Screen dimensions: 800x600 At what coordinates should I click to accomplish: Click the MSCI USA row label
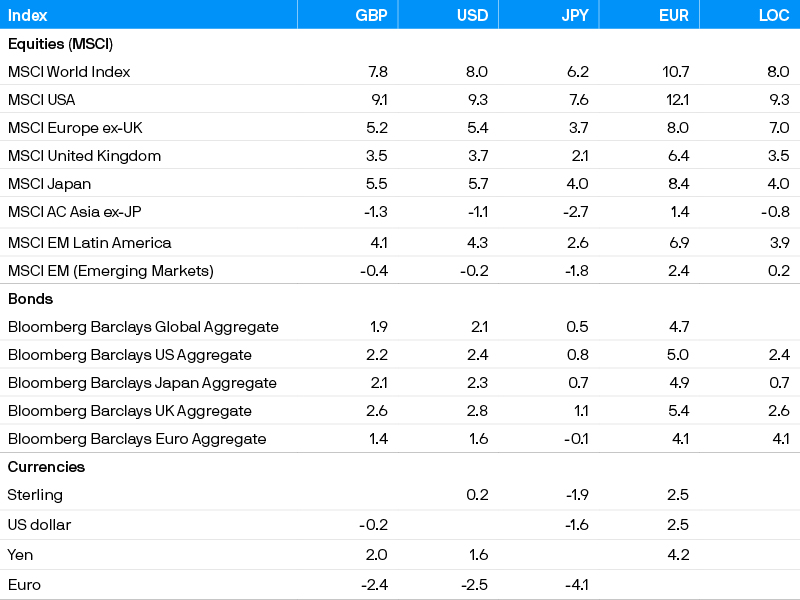(x=41, y=100)
